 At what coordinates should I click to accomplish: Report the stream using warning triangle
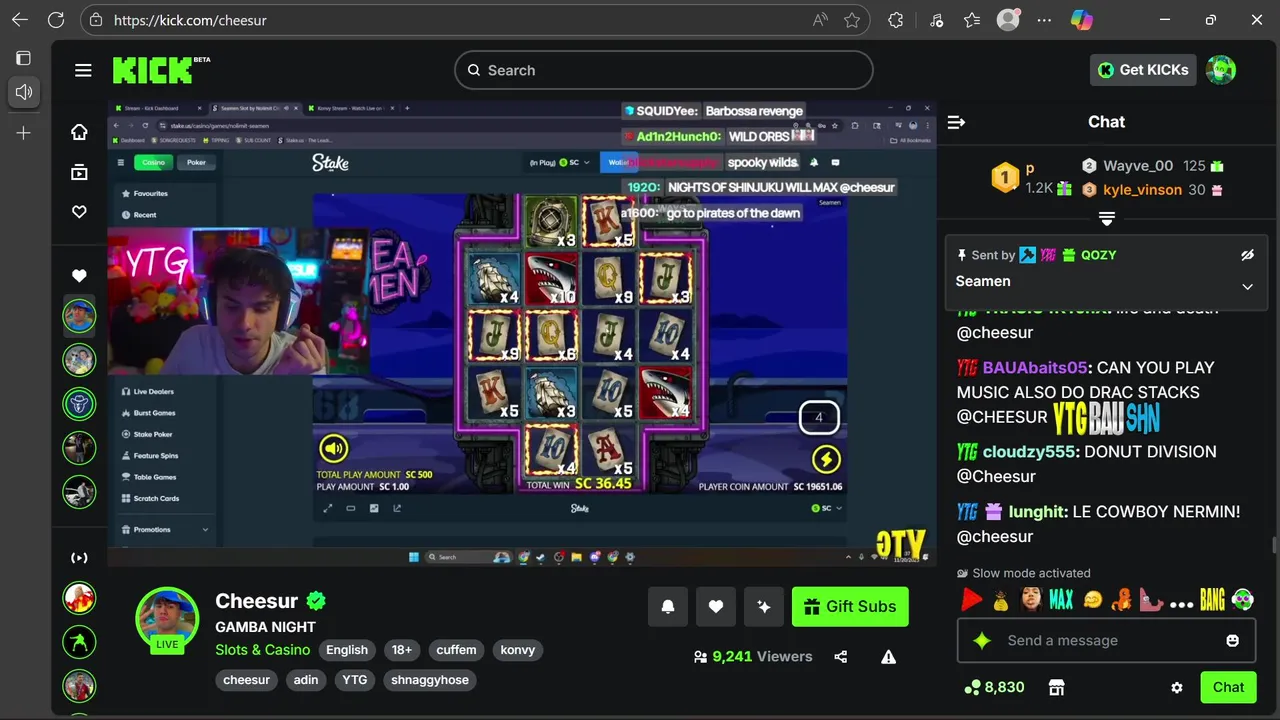tap(888, 657)
